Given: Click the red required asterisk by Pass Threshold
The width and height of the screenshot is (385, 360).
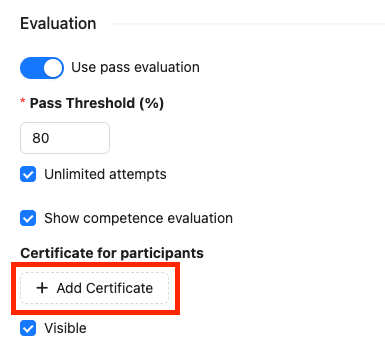Looking at the screenshot, I should pos(23,101).
